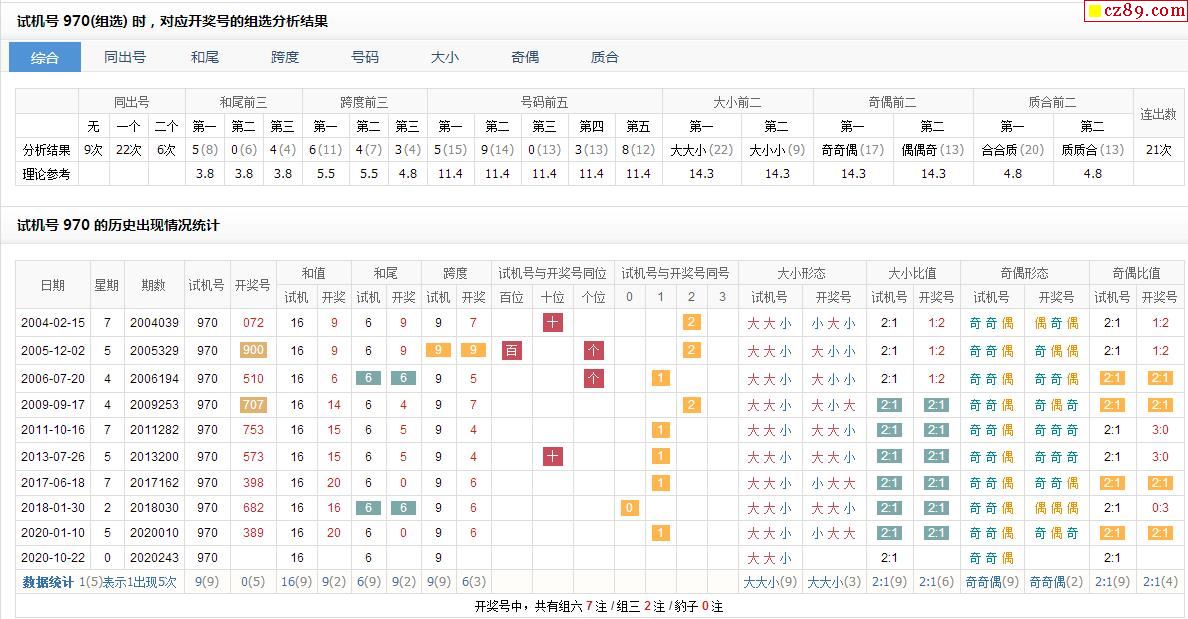Click the cz89.com logo in the corner

tap(1136, 11)
